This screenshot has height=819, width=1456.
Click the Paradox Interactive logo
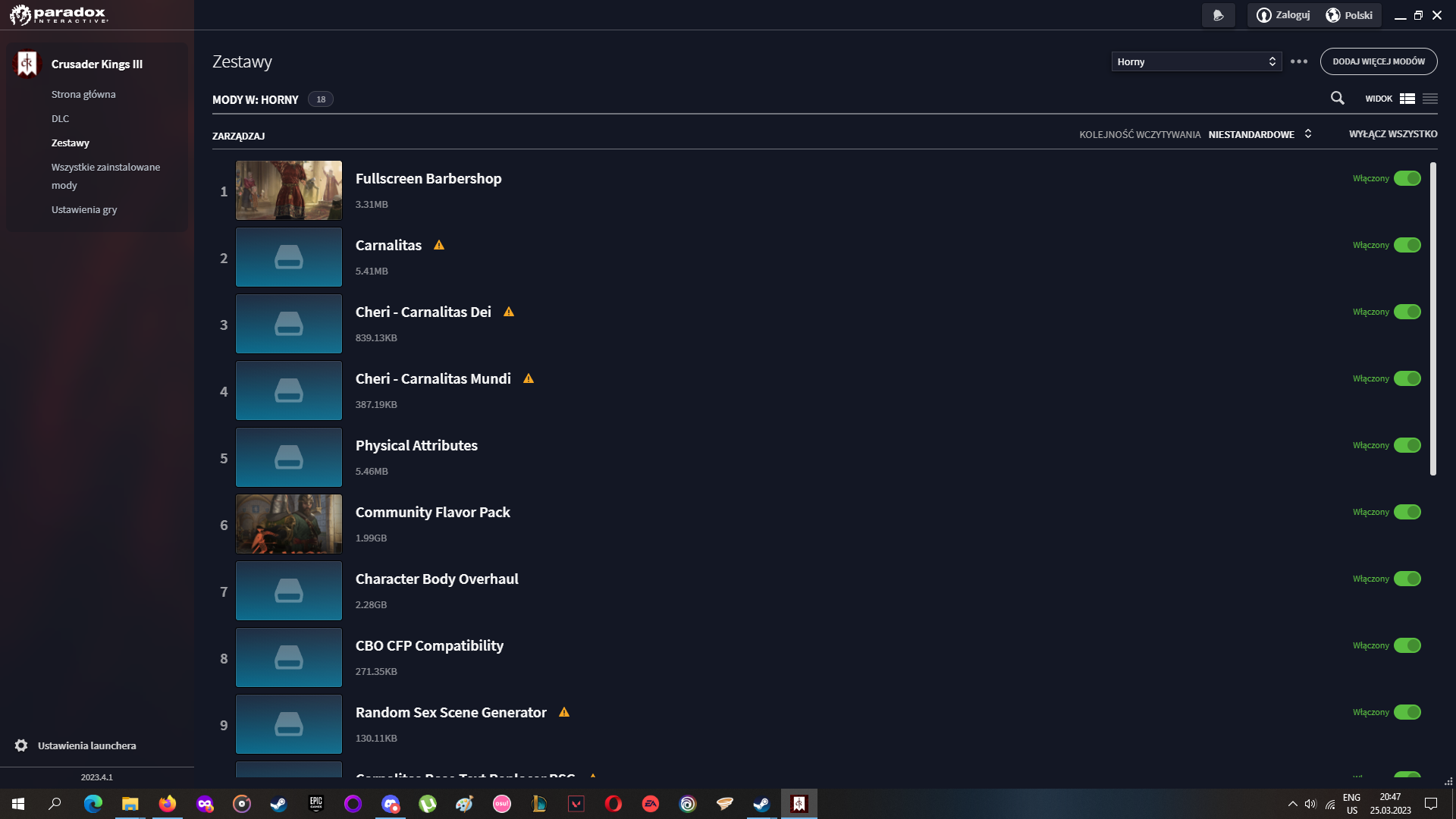59,14
